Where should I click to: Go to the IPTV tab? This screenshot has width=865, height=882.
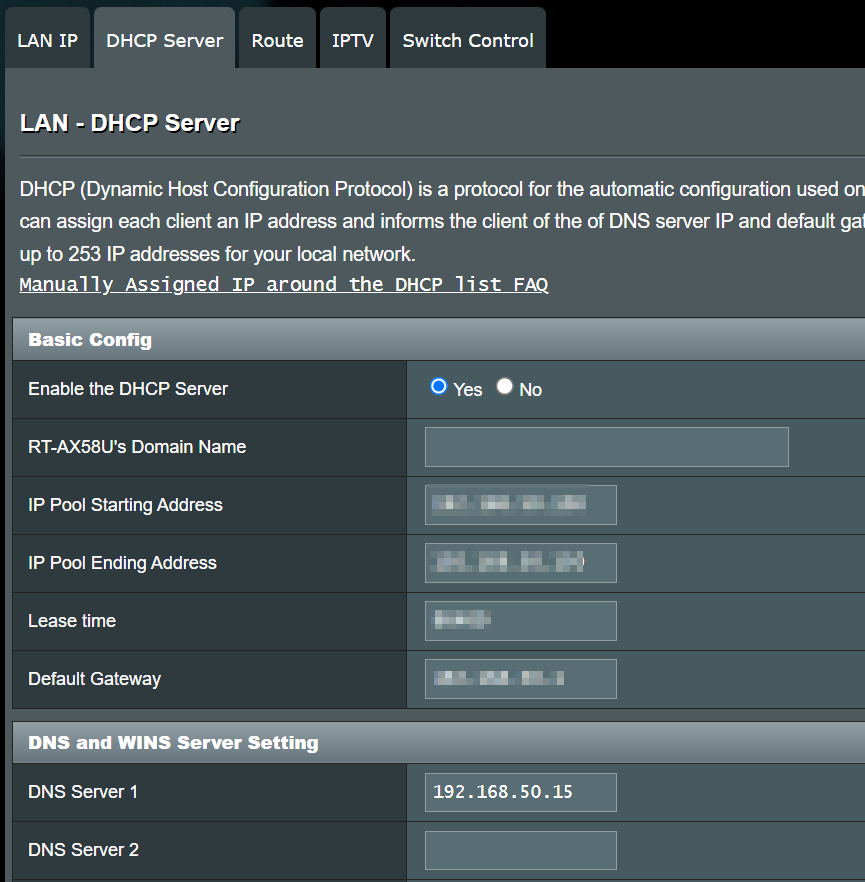(x=352, y=41)
